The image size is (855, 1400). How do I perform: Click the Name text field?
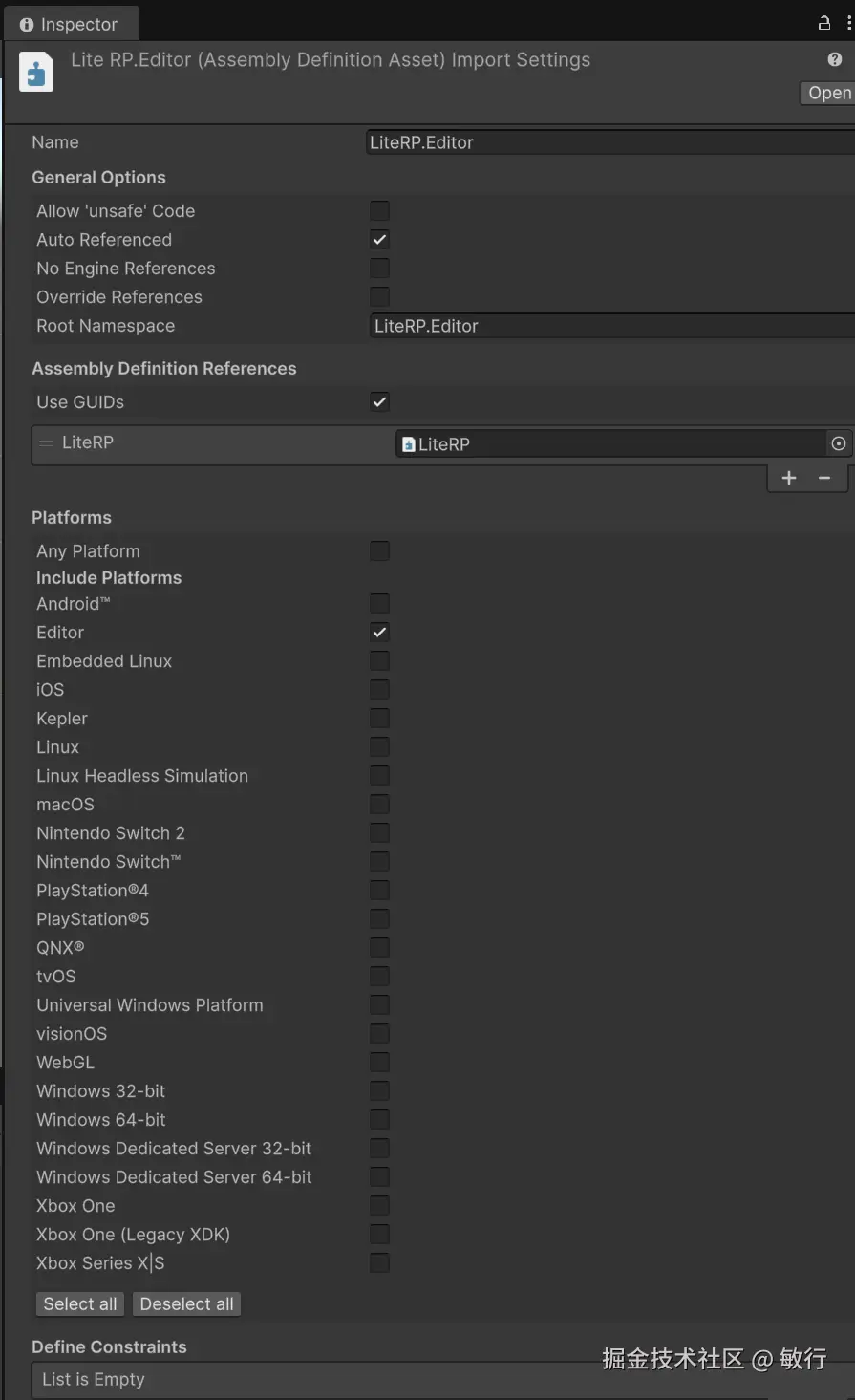click(x=609, y=142)
